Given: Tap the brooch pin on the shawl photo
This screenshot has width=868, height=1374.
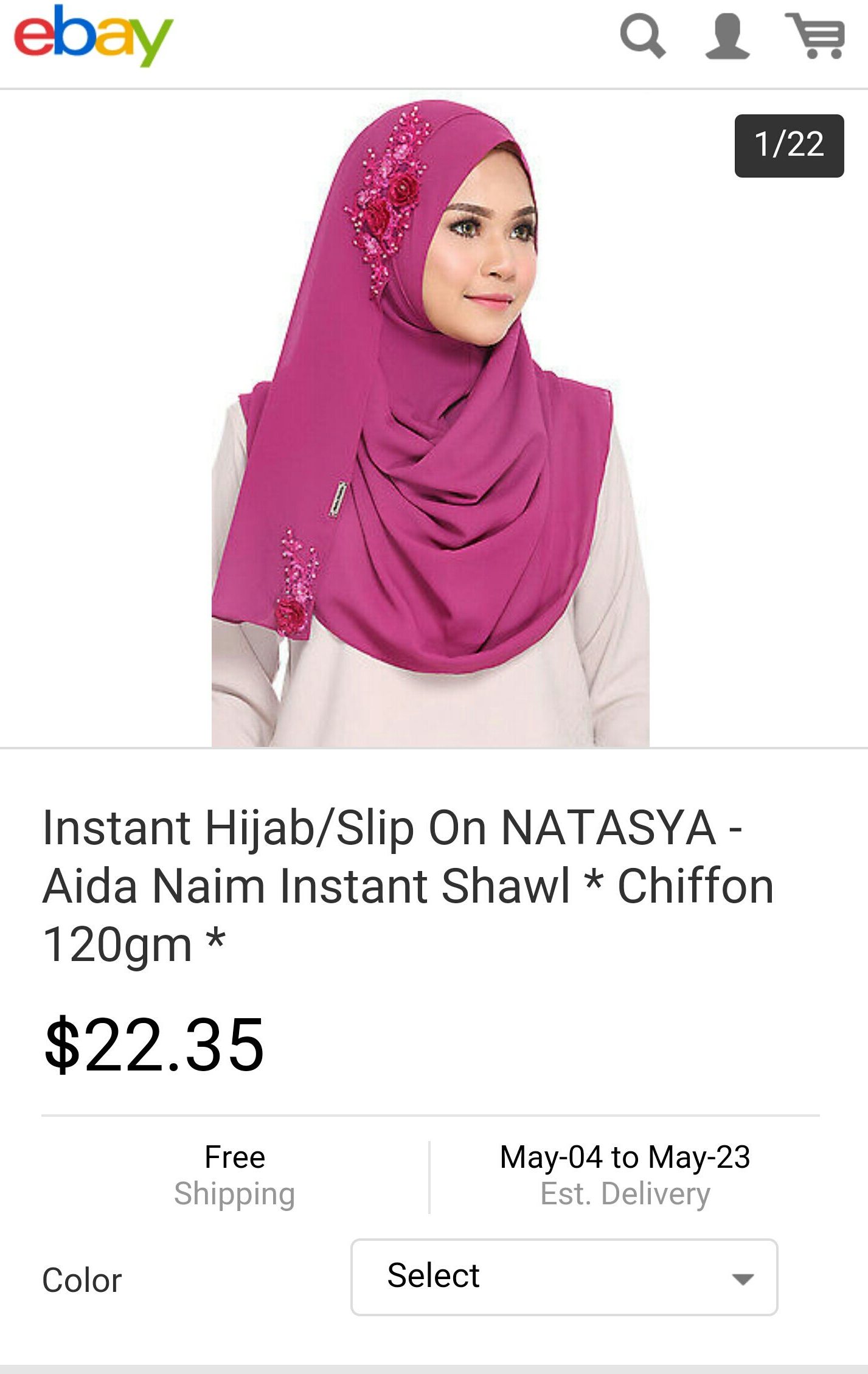Looking at the screenshot, I should (338, 499).
